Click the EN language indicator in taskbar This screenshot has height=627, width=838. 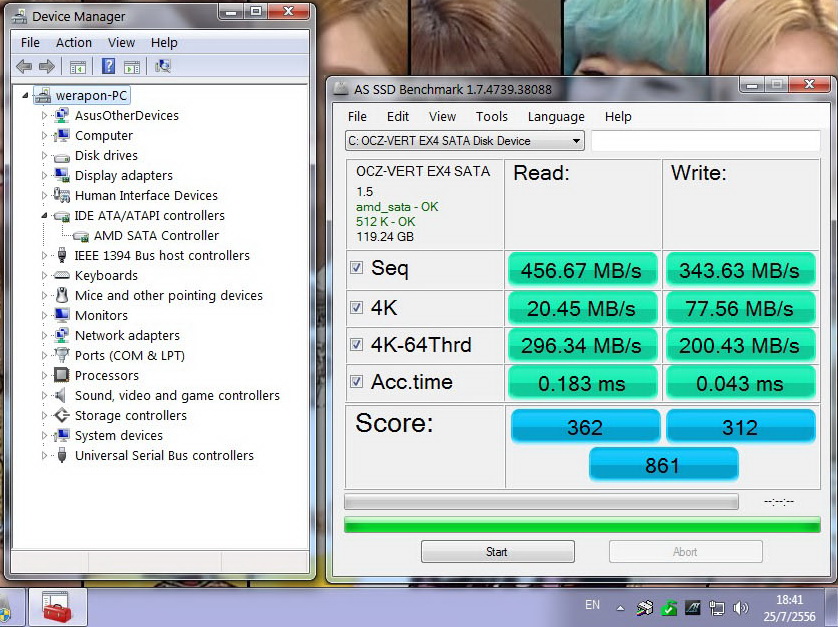click(592, 605)
